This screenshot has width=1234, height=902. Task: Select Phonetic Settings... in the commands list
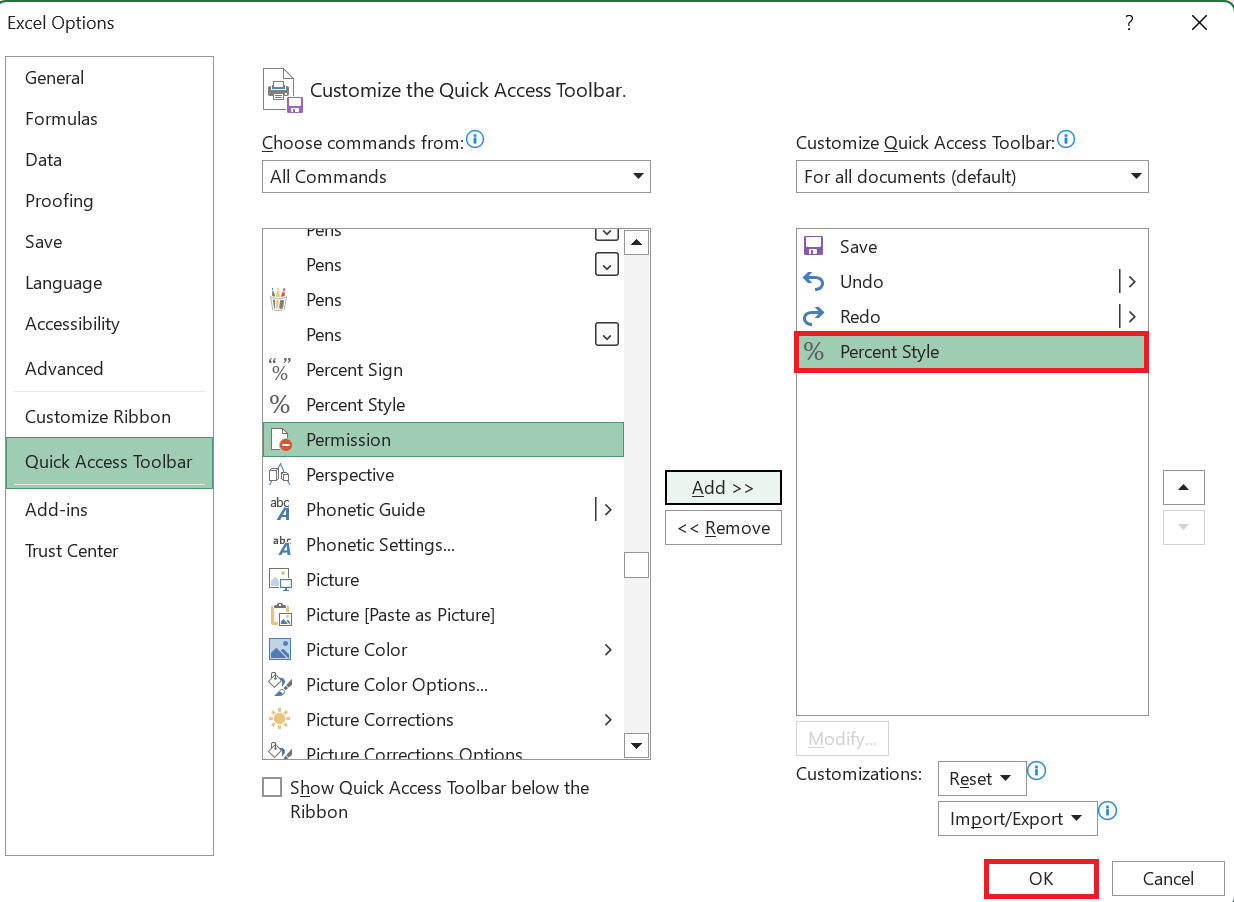pos(443,545)
